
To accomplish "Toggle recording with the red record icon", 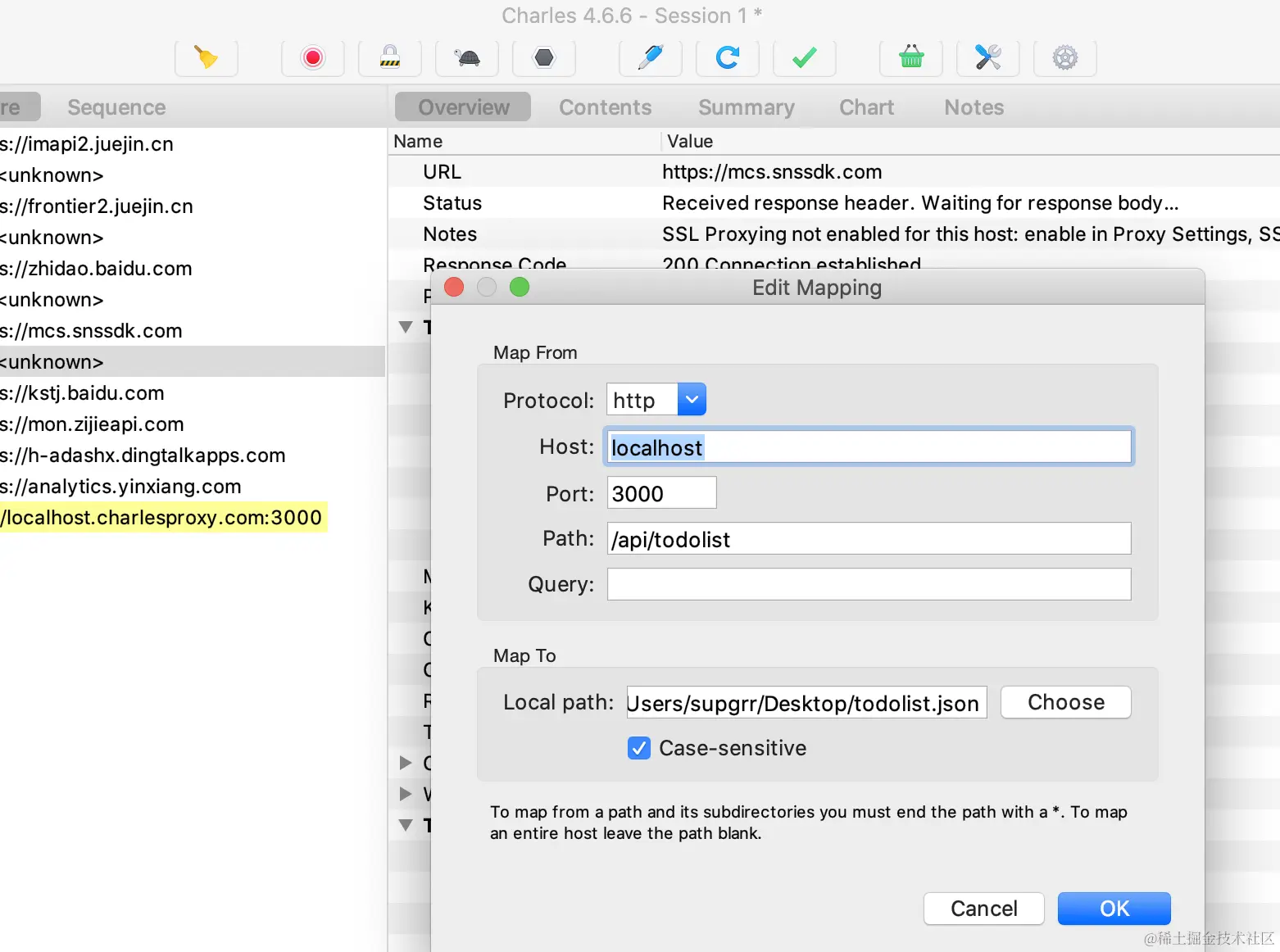I will 313,58.
